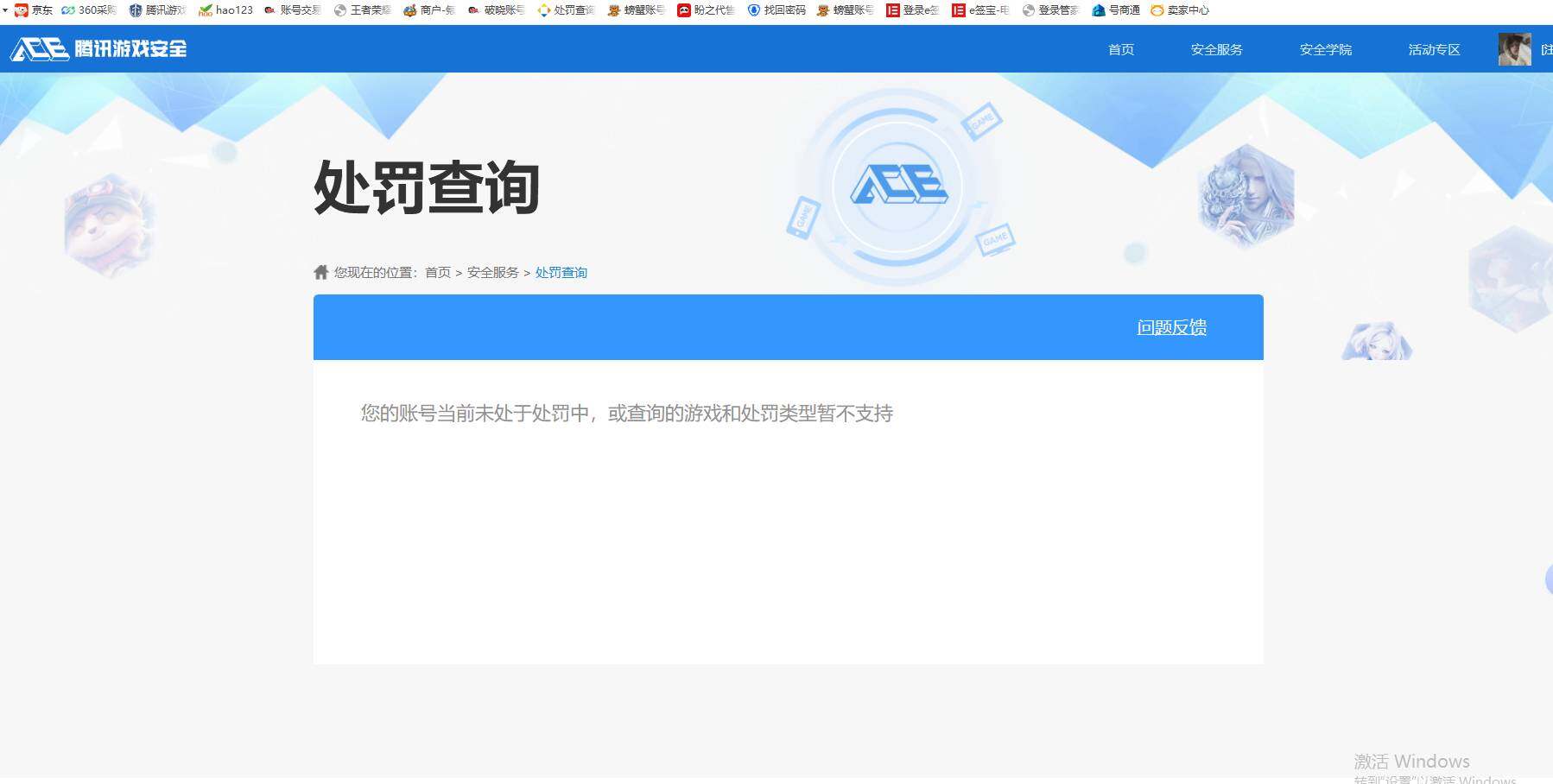The width and height of the screenshot is (1553, 784).
Task: Open the 螃蟹账号 bookmark
Action: [637, 10]
